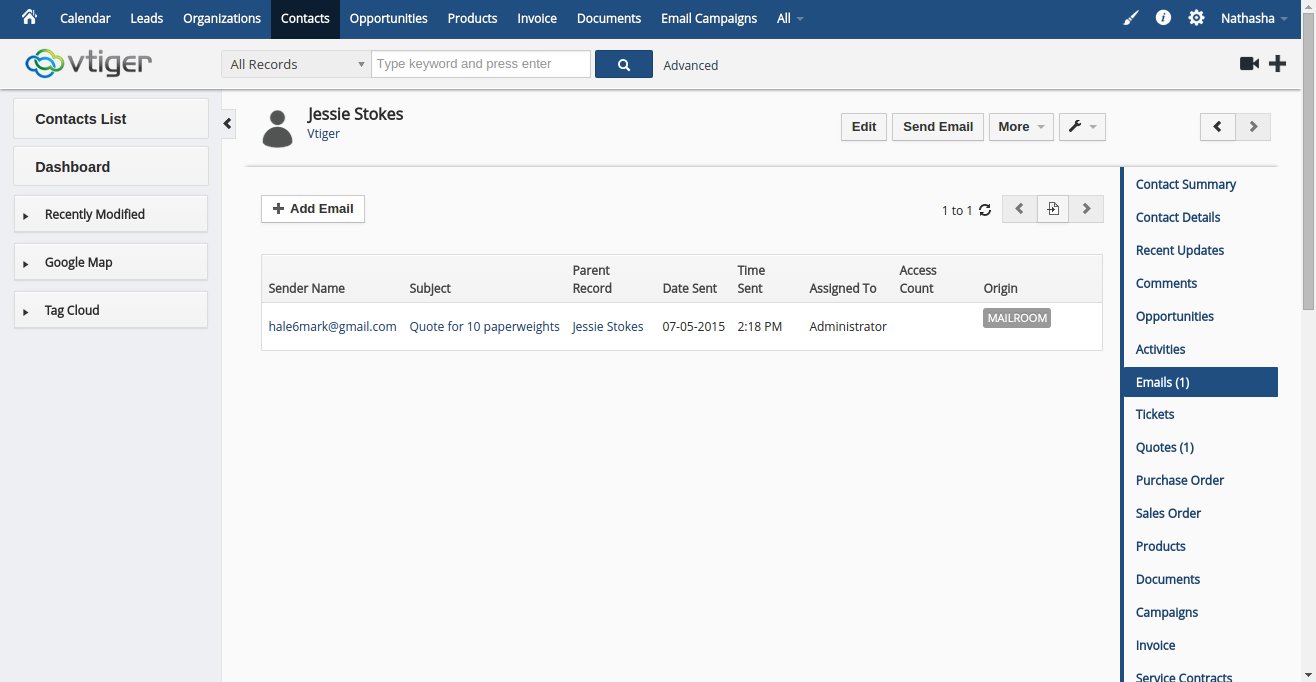The image size is (1316, 682).
Task: Click the Send Email button
Action: coord(937,127)
